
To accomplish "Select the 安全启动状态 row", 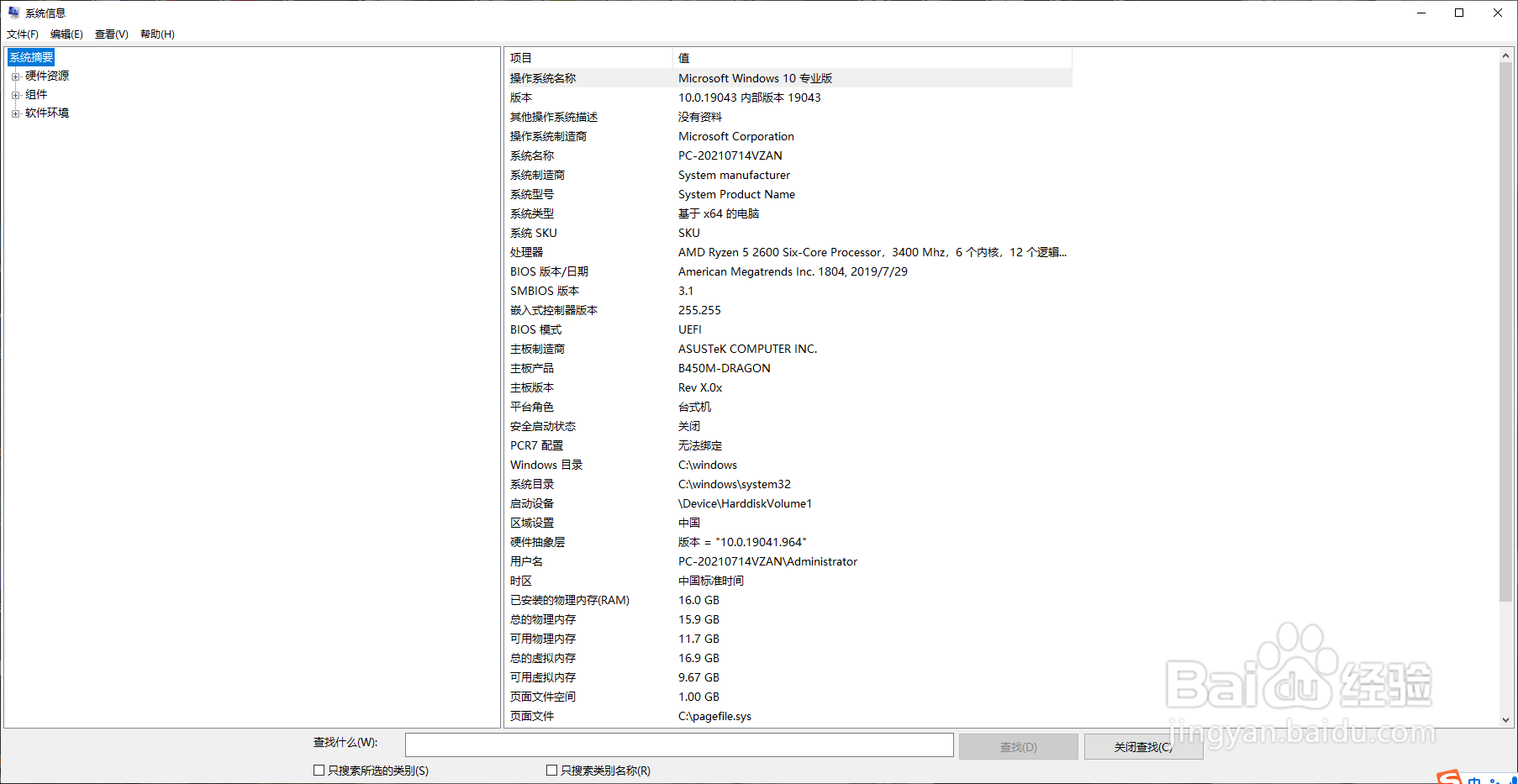I will [788, 426].
